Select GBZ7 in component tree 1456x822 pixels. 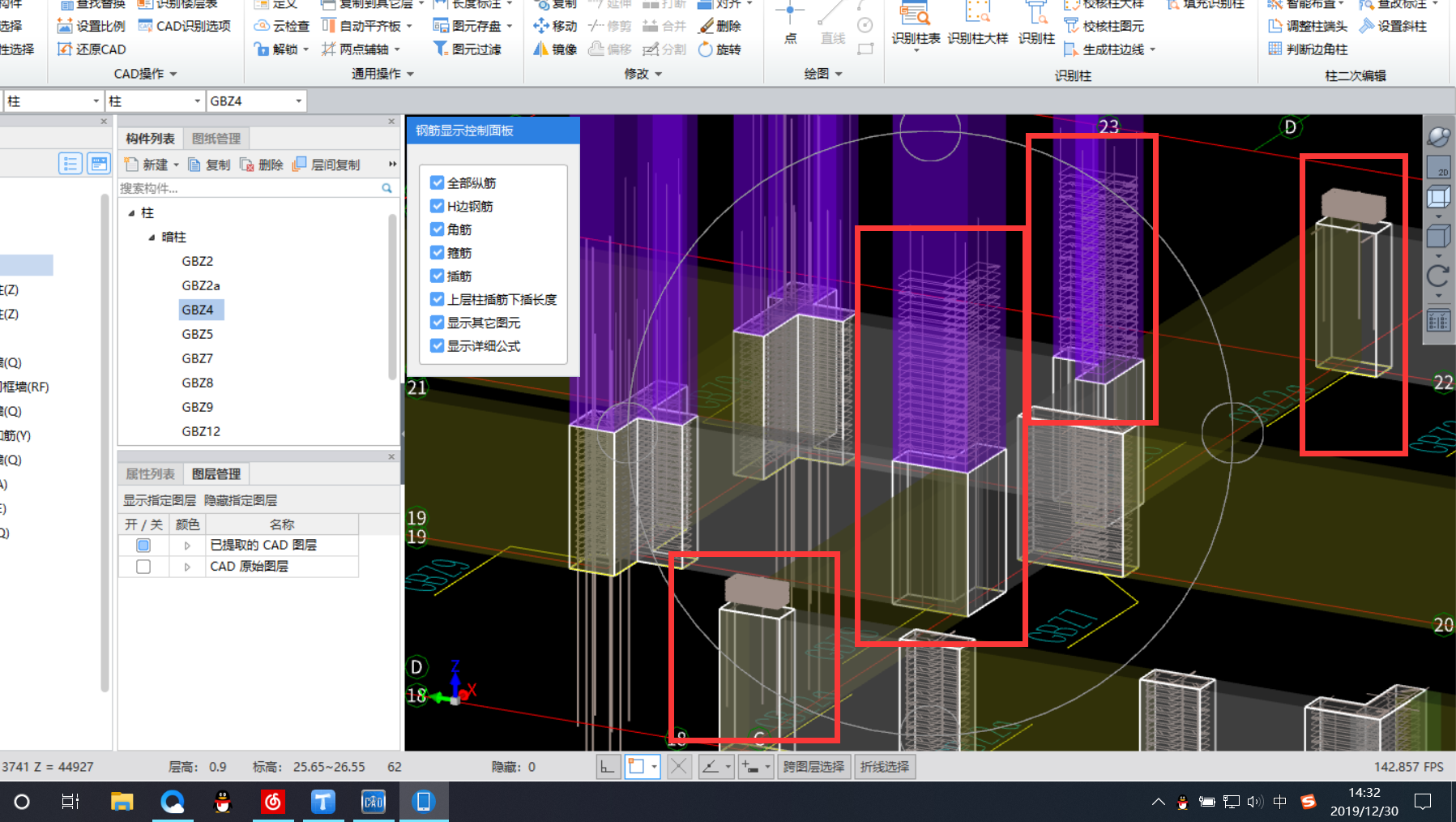198,358
